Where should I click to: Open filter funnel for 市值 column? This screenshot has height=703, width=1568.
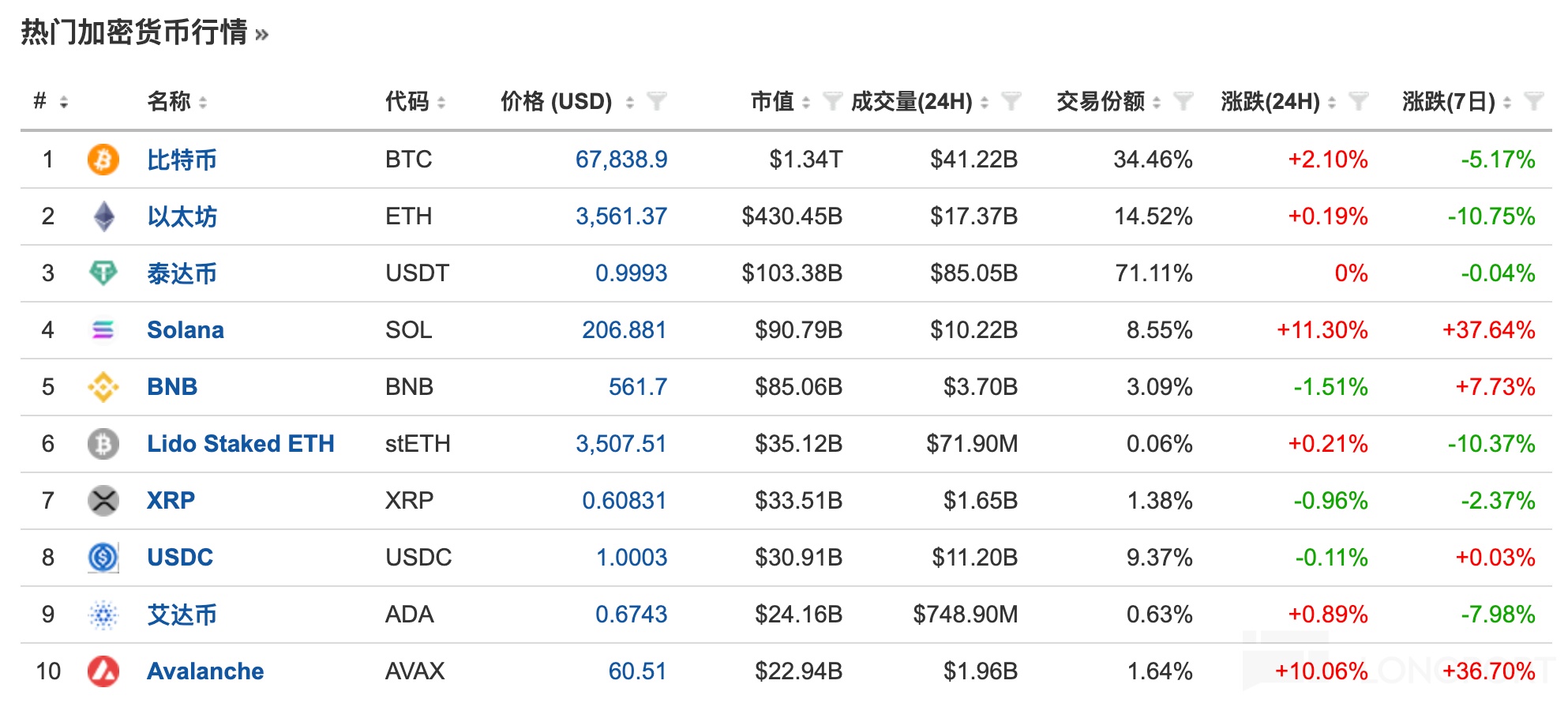[832, 101]
